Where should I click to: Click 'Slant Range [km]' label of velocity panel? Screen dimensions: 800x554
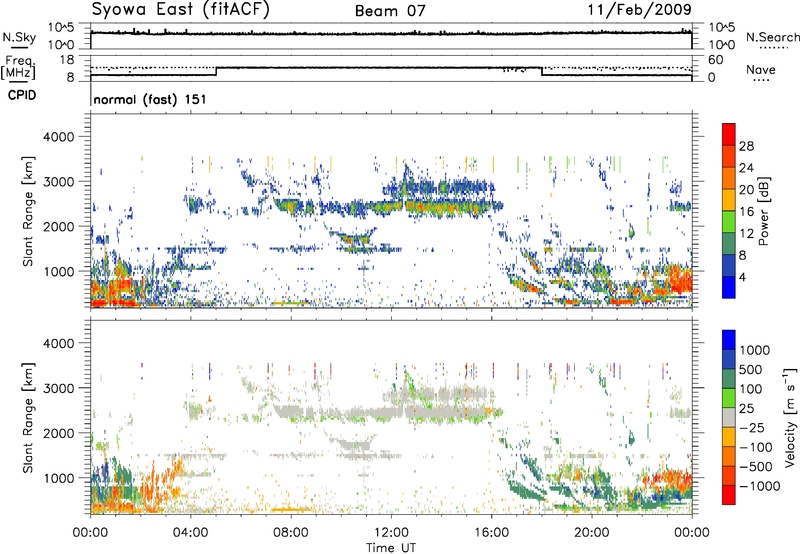(x=28, y=417)
